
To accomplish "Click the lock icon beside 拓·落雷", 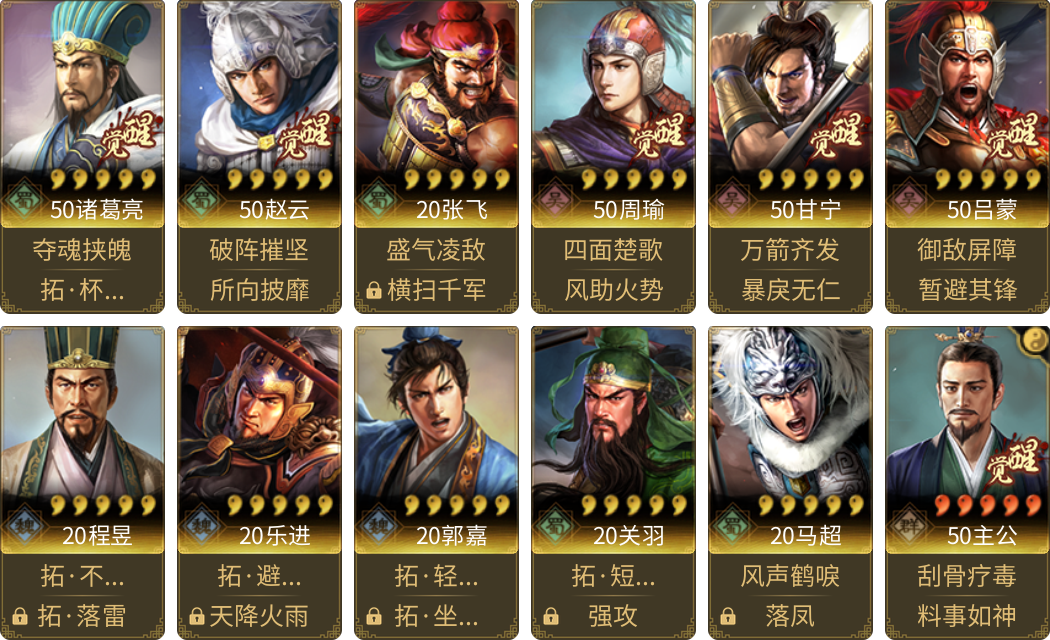I will pyautogui.click(x=20, y=616).
